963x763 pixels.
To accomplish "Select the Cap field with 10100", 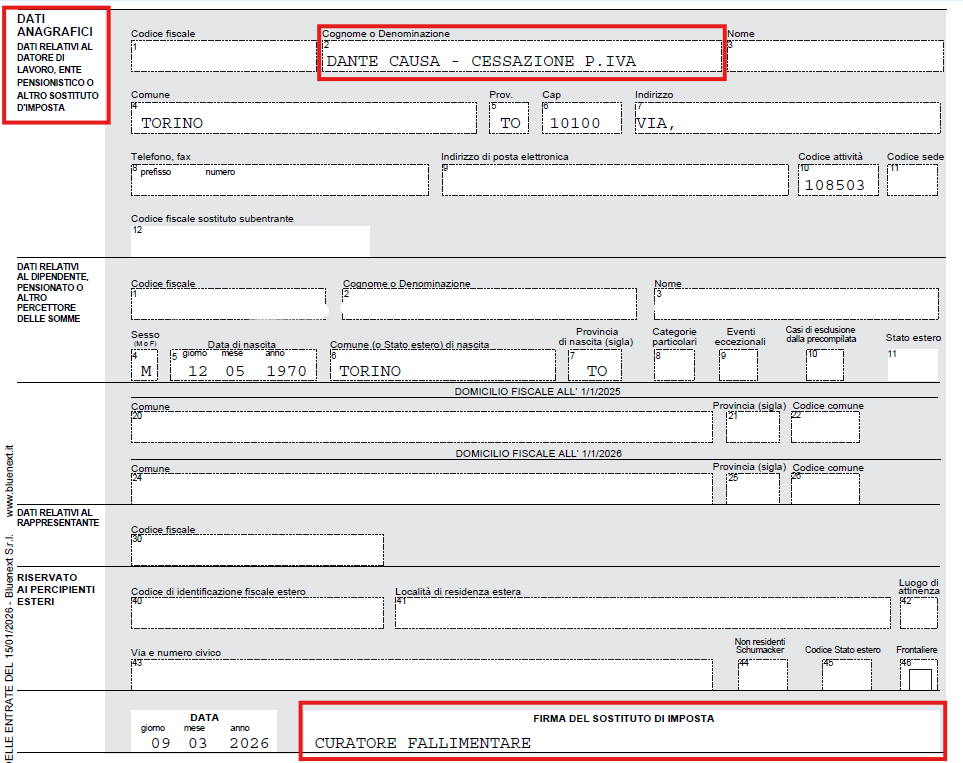I will pyautogui.click(x=582, y=118).
